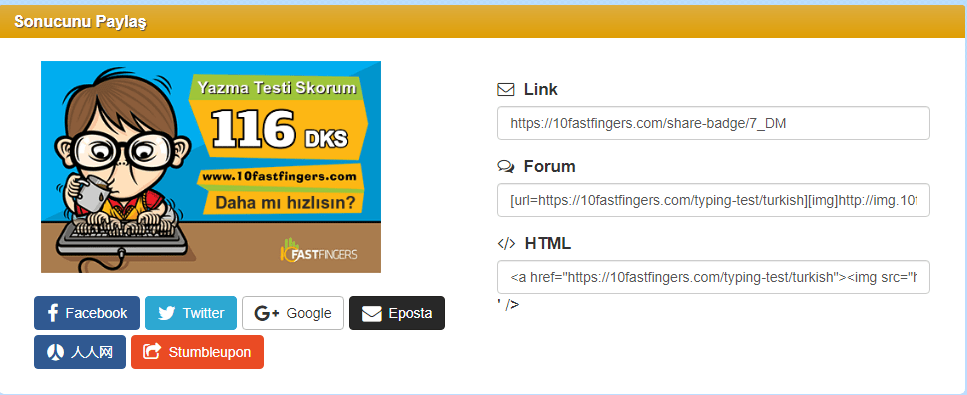Send result through Eposta button

[397, 313]
